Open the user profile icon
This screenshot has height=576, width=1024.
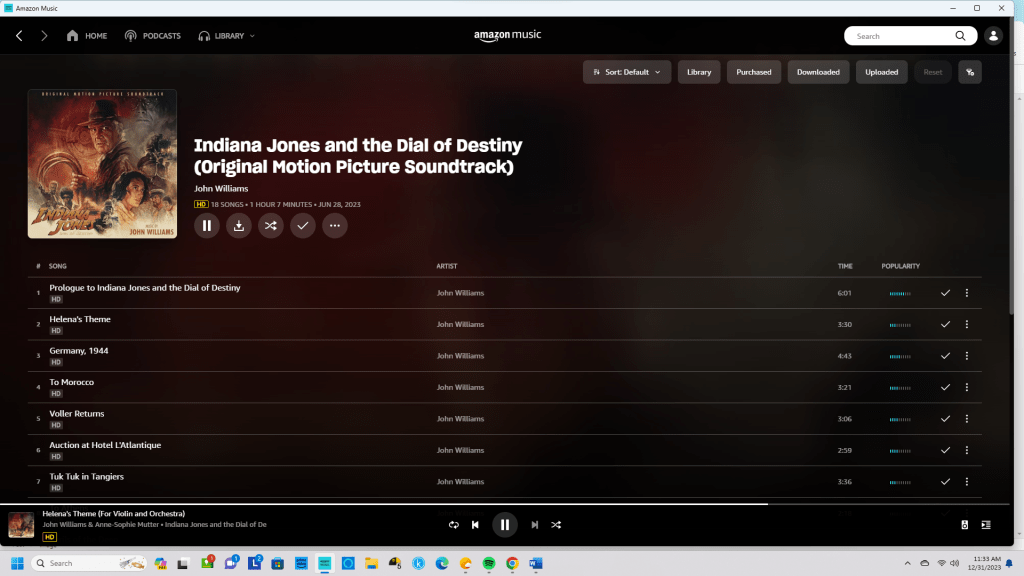[x=993, y=36]
